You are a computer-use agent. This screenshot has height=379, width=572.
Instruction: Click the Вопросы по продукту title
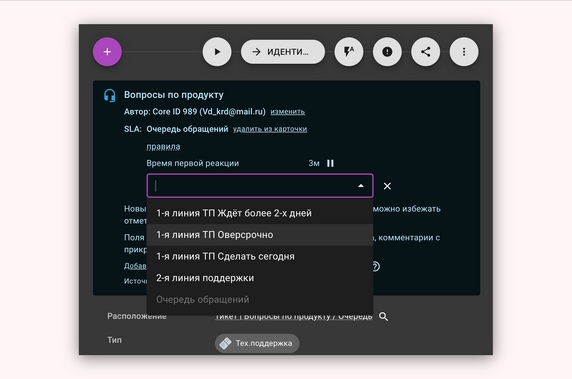point(174,95)
